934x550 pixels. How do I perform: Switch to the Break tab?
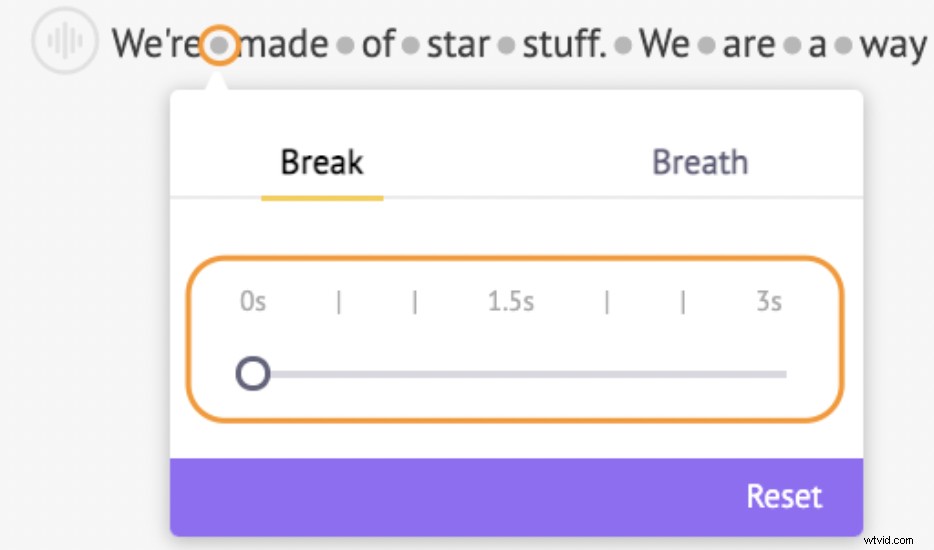pyautogui.click(x=322, y=162)
